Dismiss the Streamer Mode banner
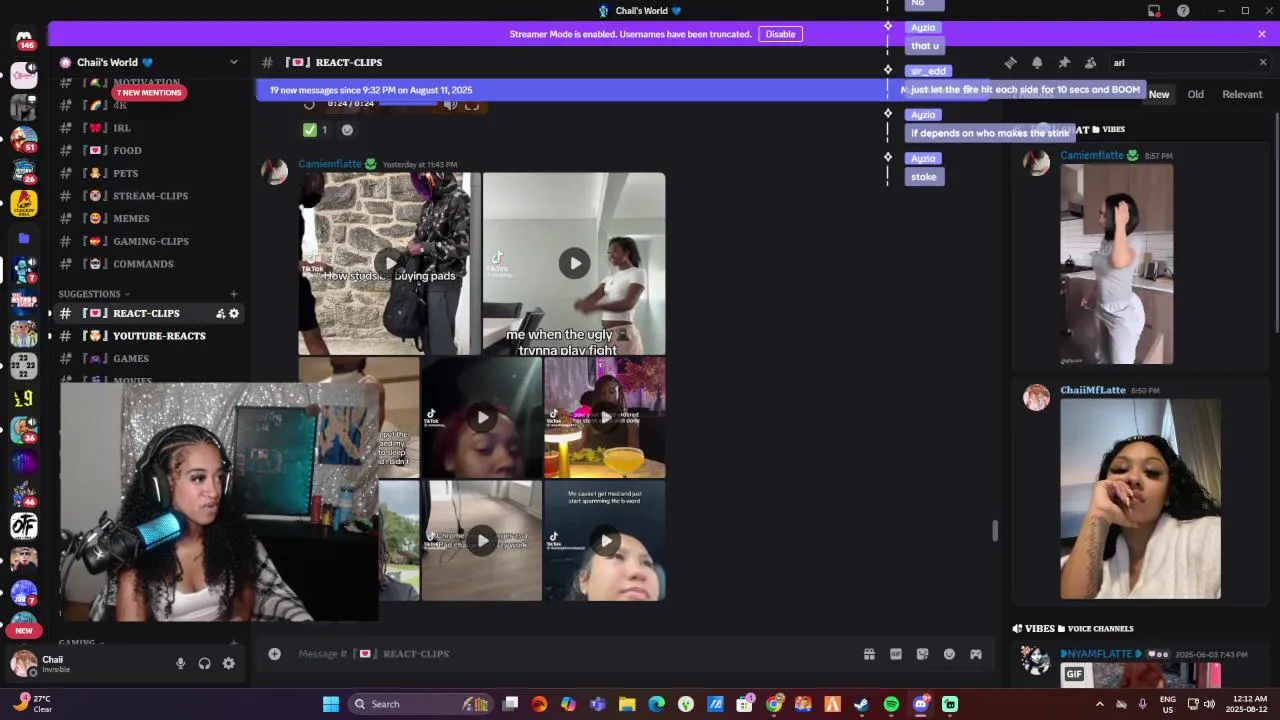The height and width of the screenshot is (720, 1280). (x=1262, y=34)
